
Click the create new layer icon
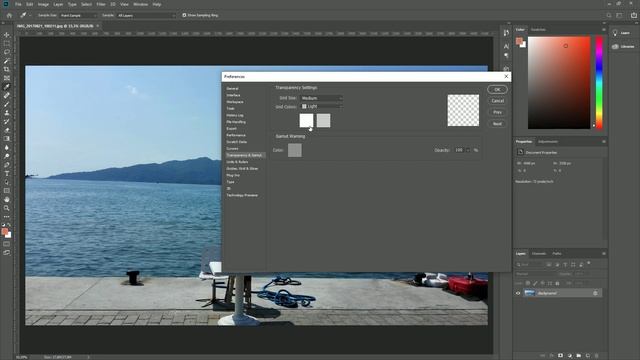588,356
